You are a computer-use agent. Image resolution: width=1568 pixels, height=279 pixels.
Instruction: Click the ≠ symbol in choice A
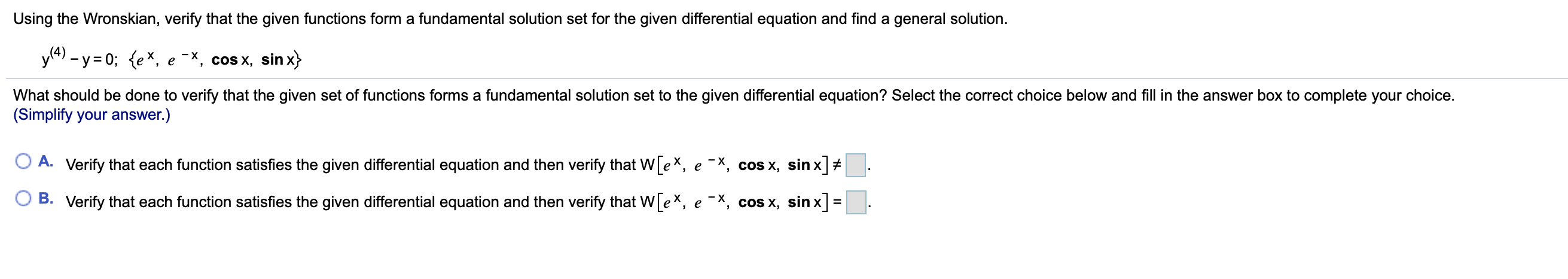coord(837,165)
